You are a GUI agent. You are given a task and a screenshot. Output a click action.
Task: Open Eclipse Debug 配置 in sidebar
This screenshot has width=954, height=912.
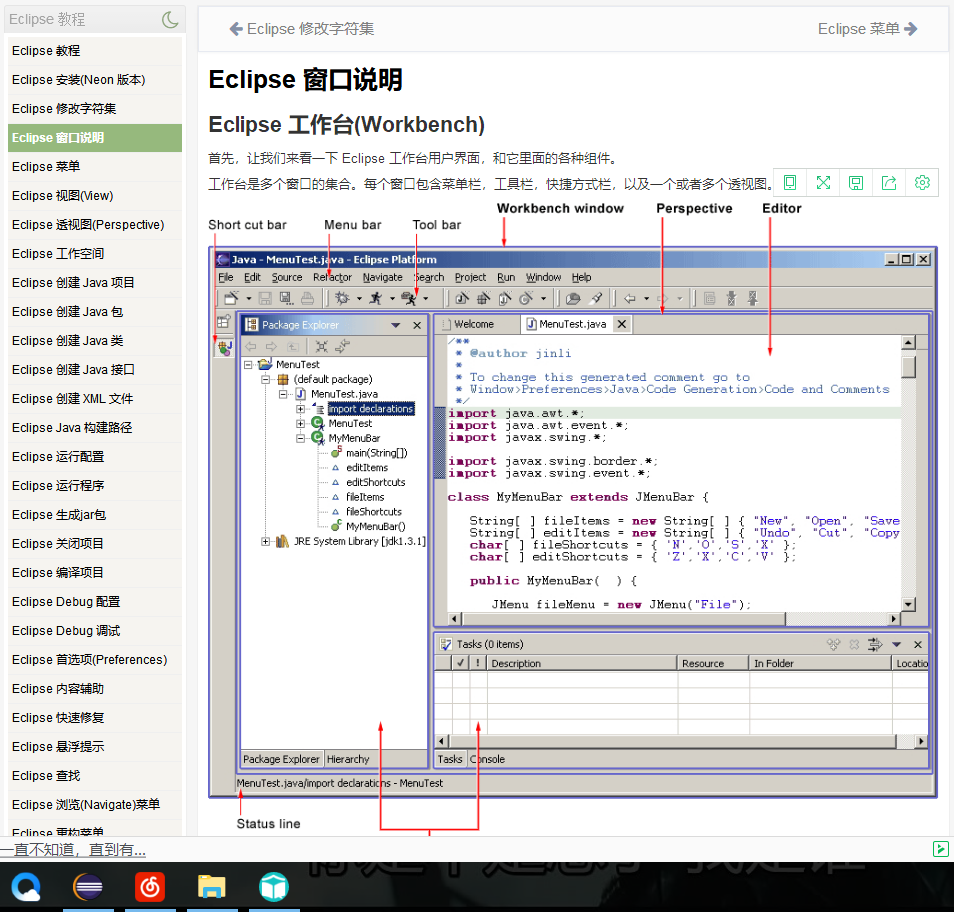pyautogui.click(x=95, y=602)
